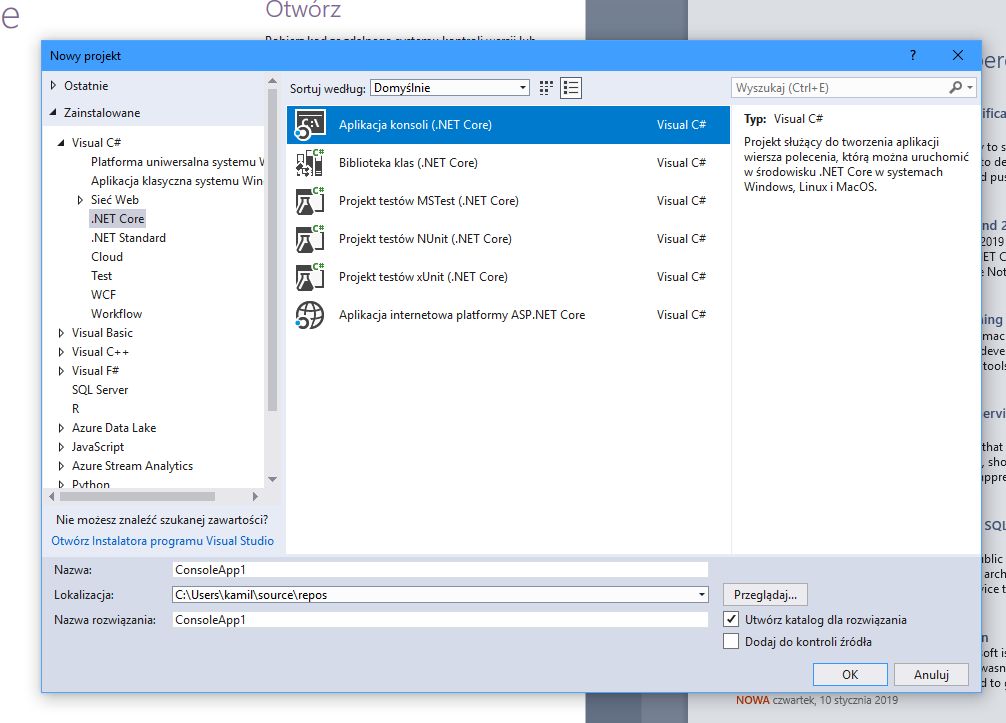Click the tree horizontal scrollbar thumb
1006x723 pixels.
coord(137,497)
